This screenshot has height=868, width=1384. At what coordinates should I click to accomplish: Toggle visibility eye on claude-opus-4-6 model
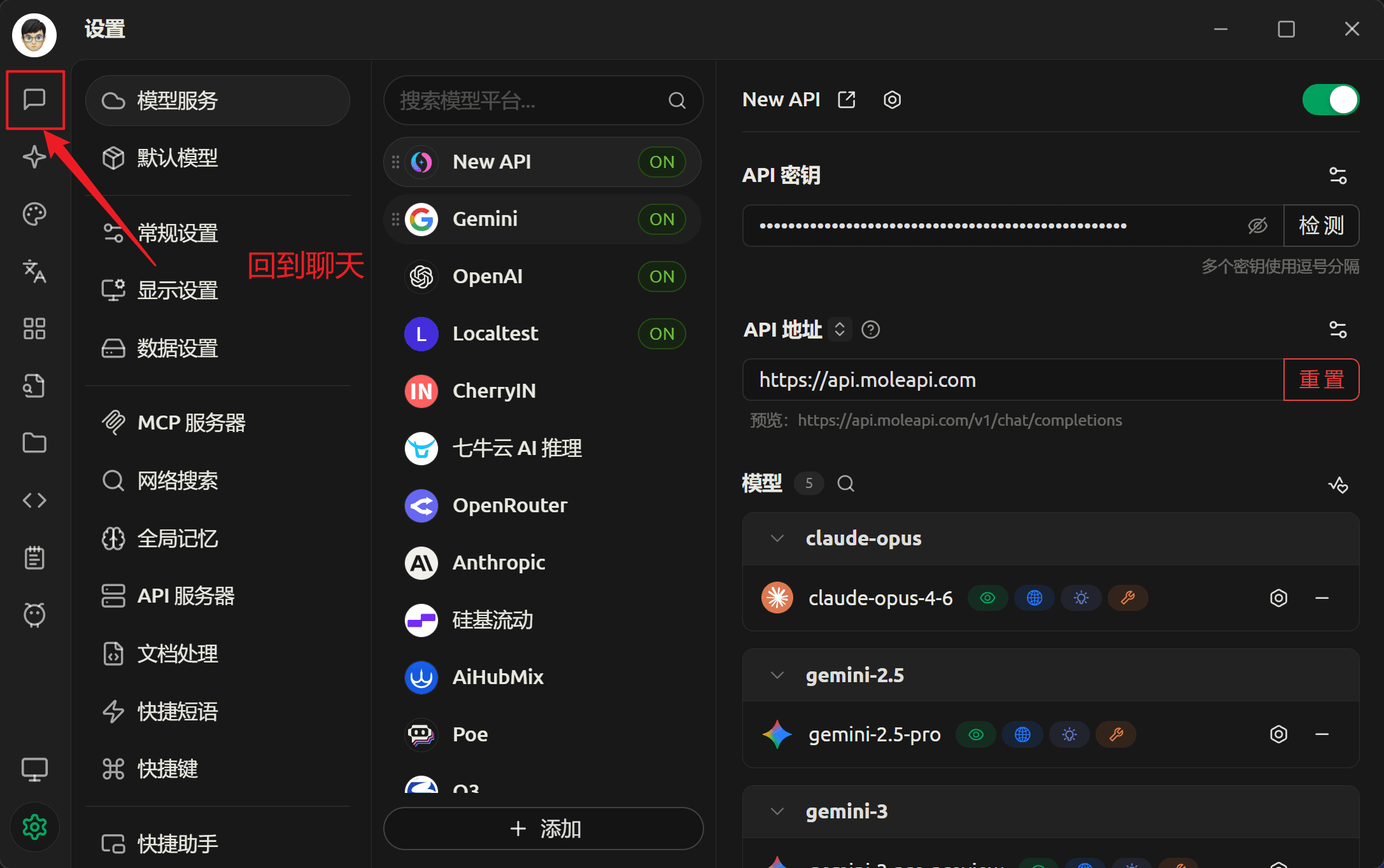[x=987, y=598]
